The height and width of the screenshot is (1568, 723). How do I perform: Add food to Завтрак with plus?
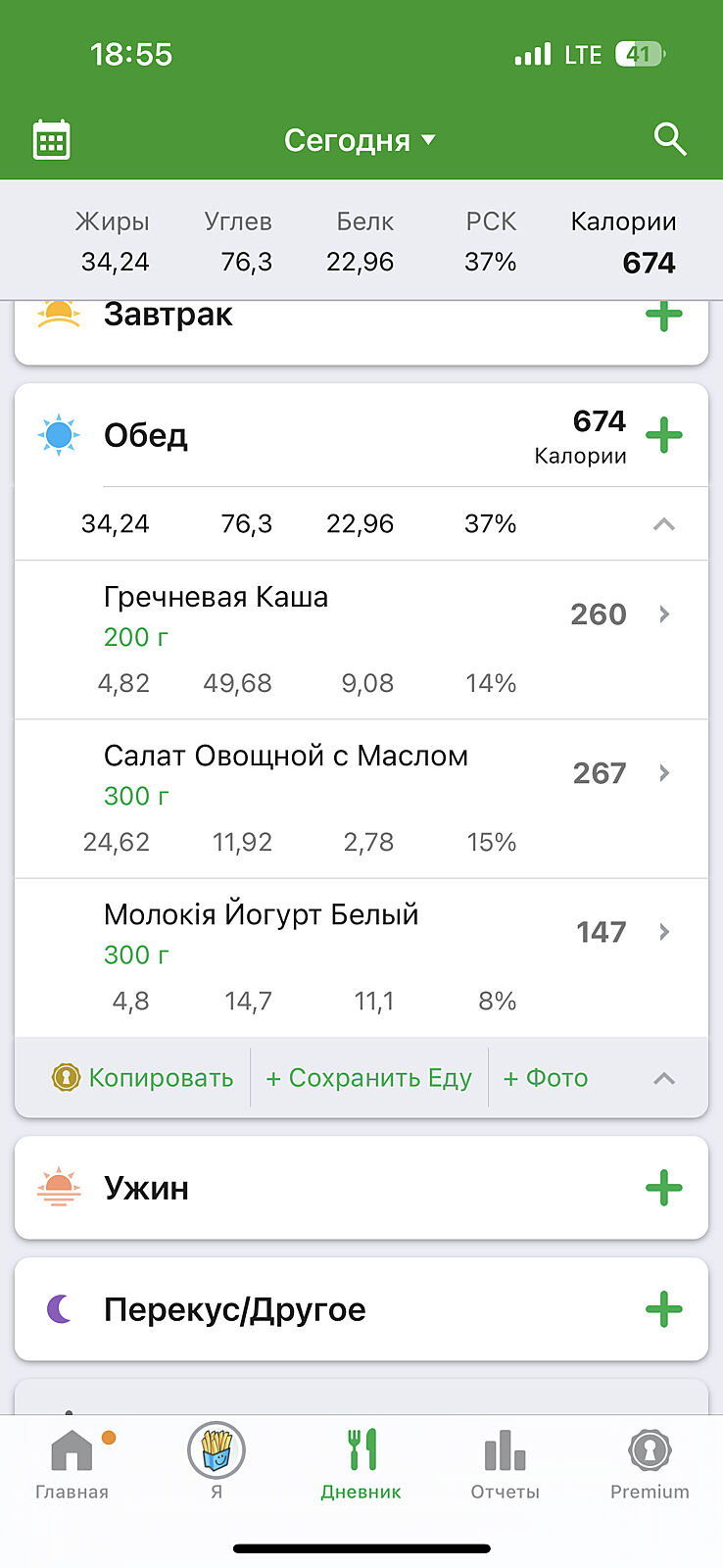click(663, 317)
